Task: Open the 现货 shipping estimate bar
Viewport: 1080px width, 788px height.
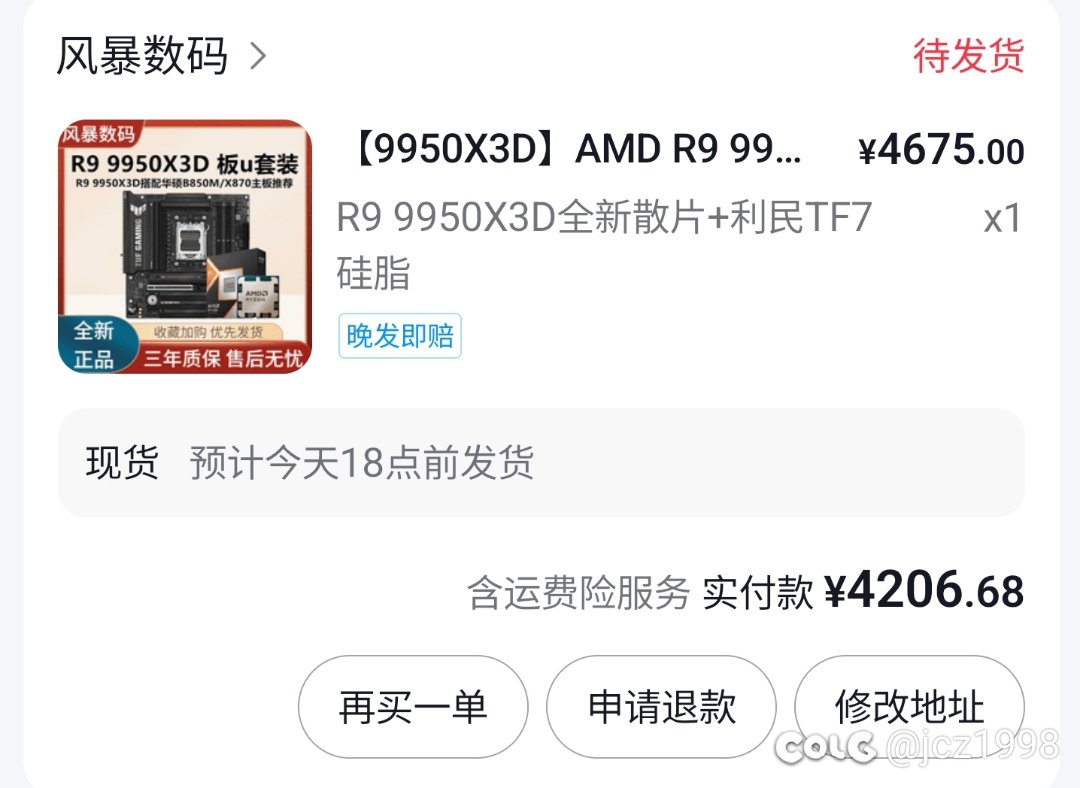Action: pyautogui.click(x=541, y=462)
